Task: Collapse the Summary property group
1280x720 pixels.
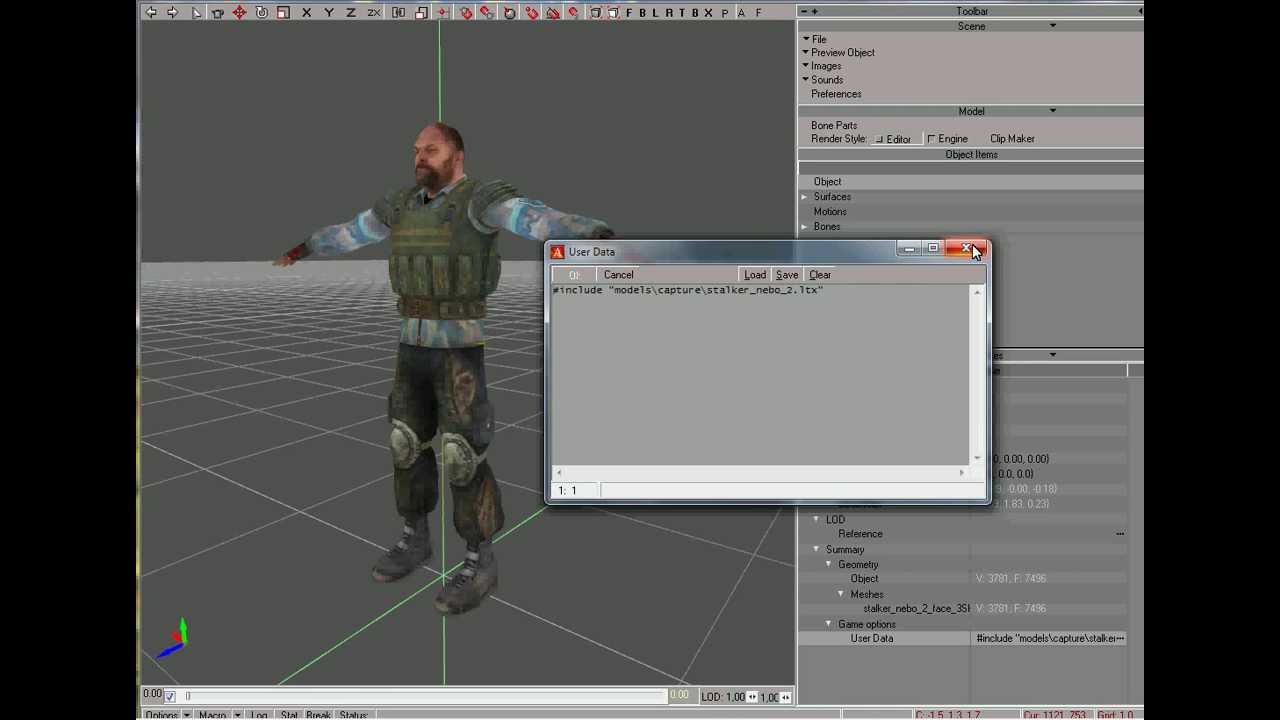Action: (x=816, y=549)
